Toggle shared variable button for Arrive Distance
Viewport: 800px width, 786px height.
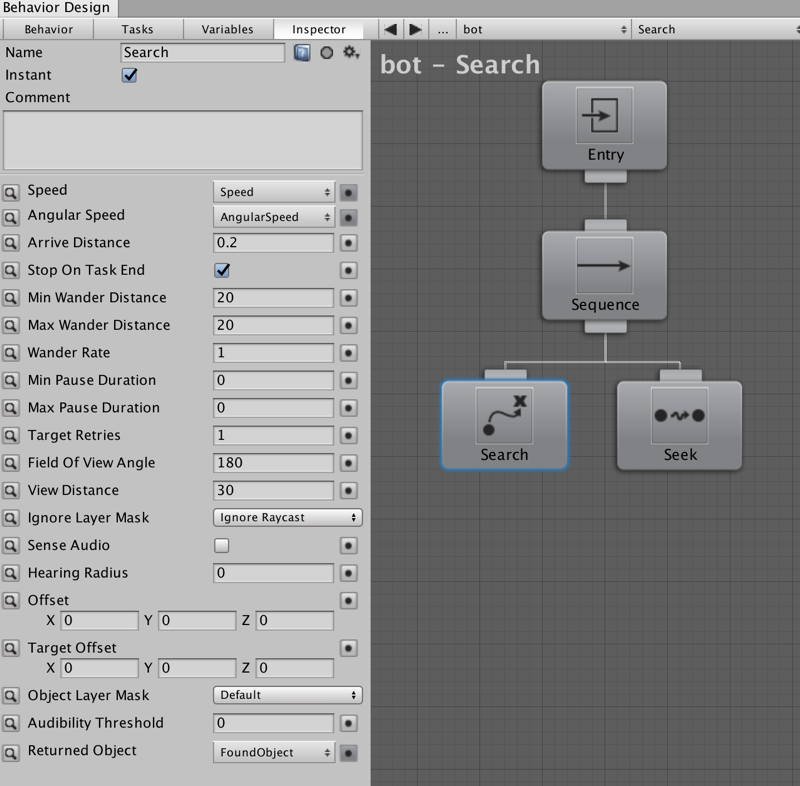pos(348,242)
